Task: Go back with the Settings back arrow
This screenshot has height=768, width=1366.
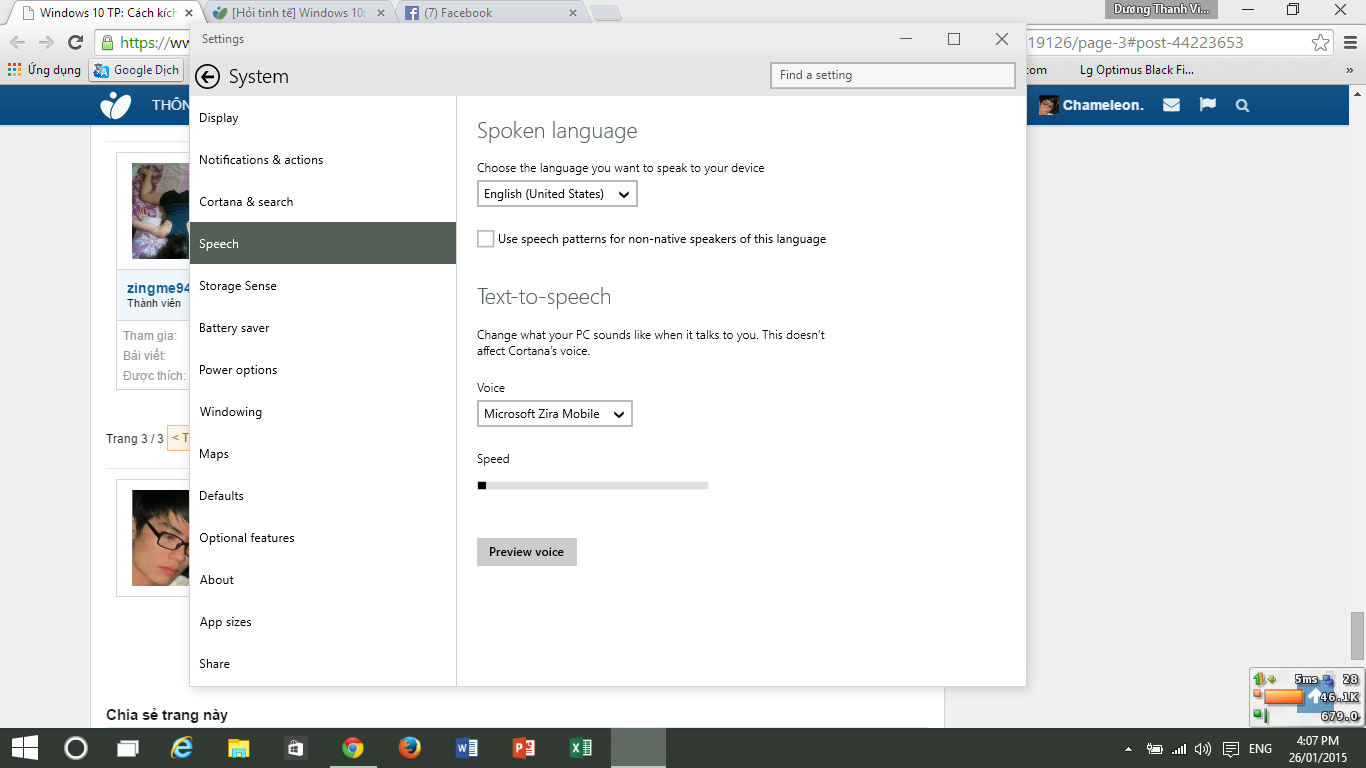Action: click(x=207, y=77)
